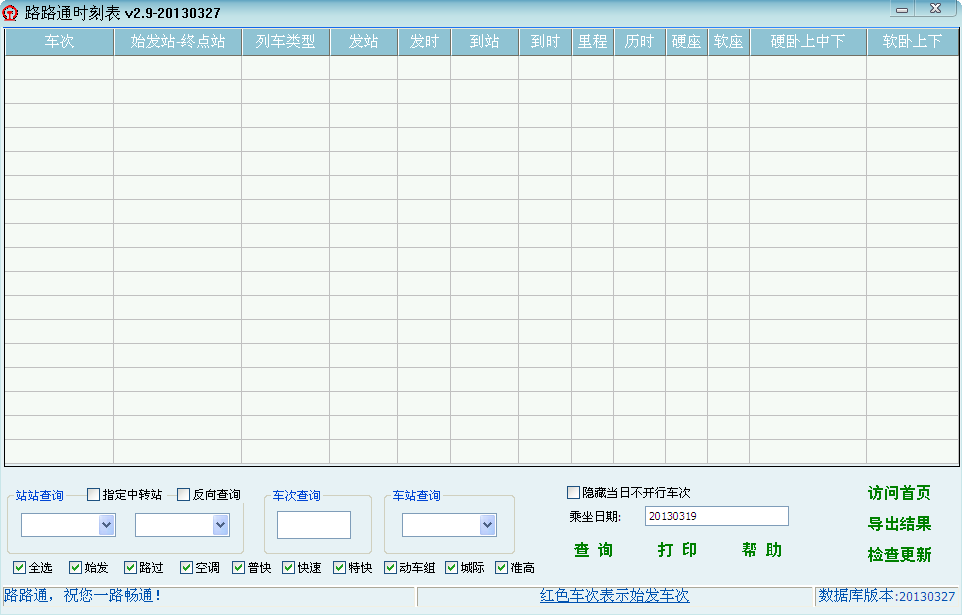This screenshot has height=615, width=962.
Task: Uncheck the 特快 checkbox
Action: [339, 568]
